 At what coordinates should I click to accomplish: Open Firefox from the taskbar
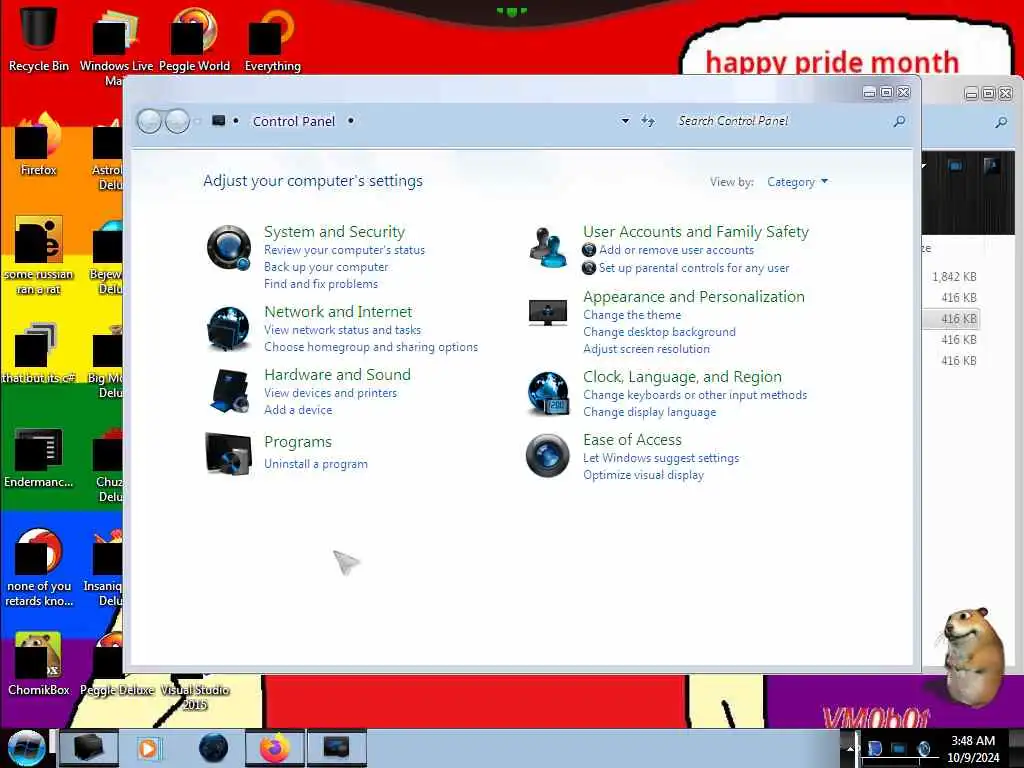click(275, 748)
